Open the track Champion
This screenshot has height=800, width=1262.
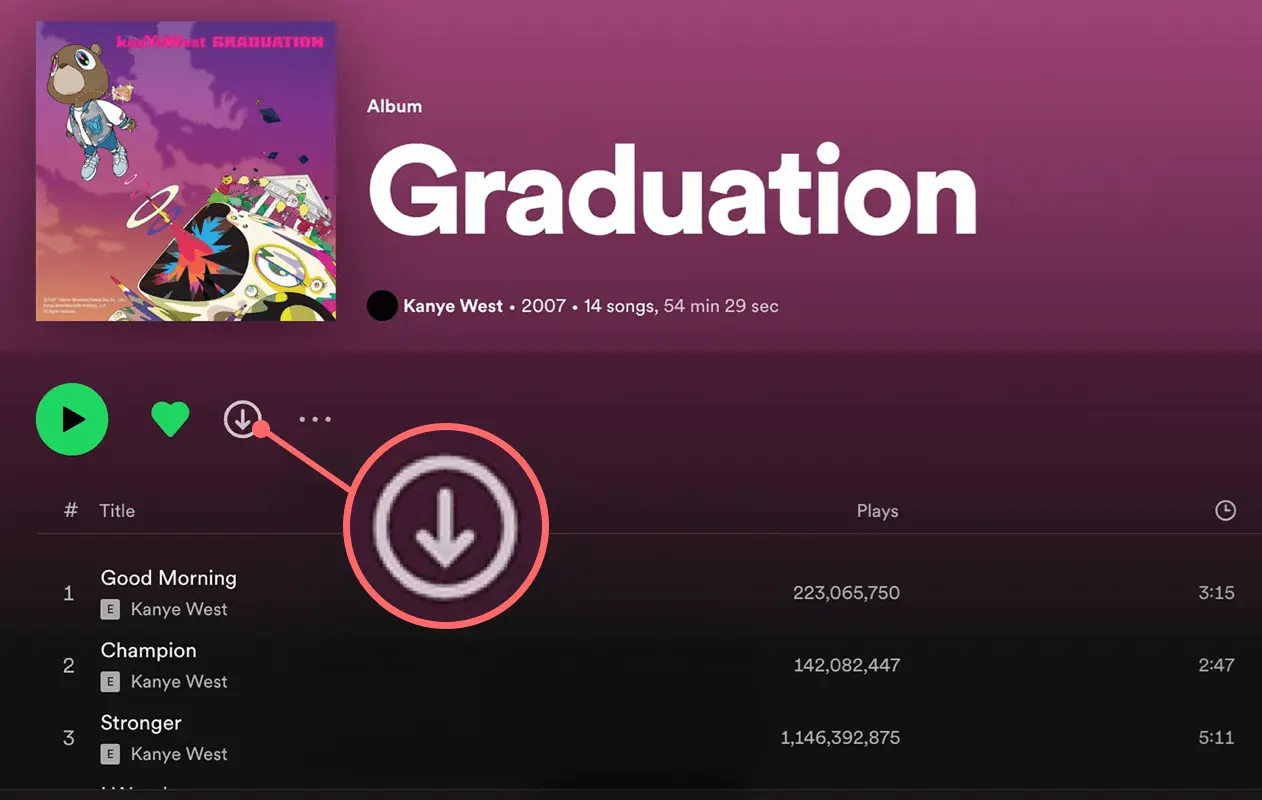coord(148,650)
